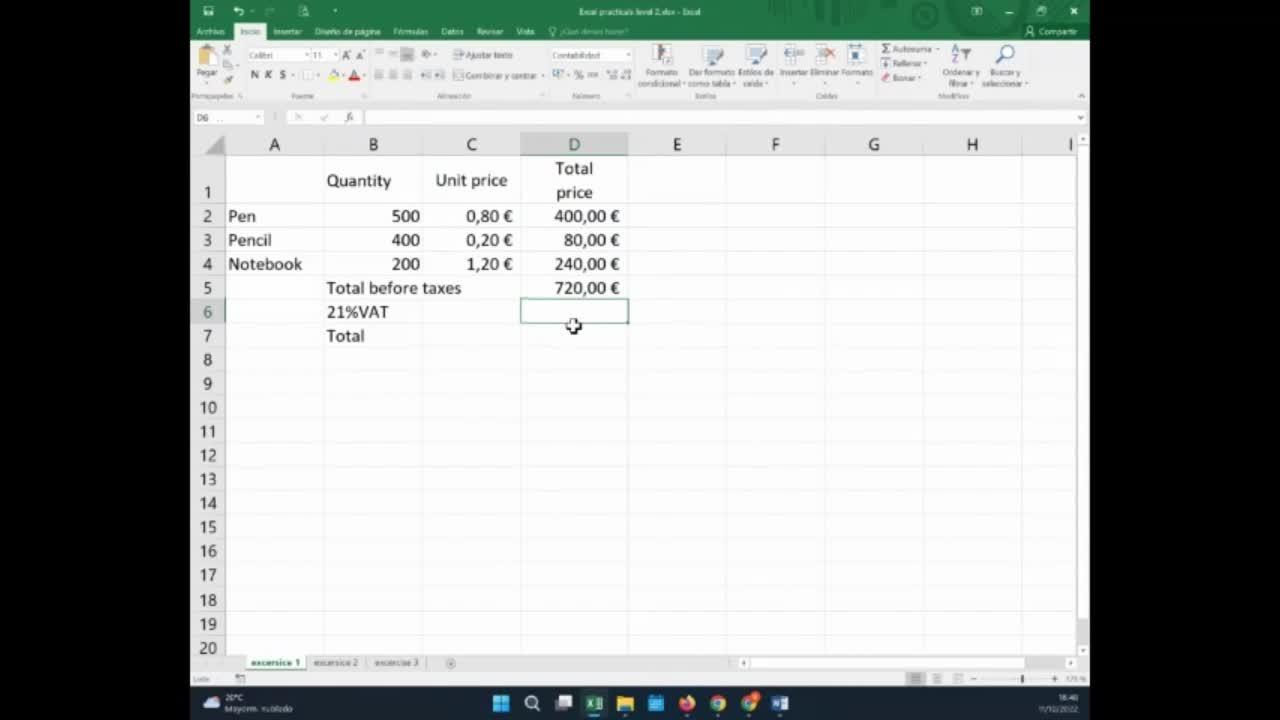Toggle underline with the S button
Viewport: 1280px width, 720px height.
pos(282,75)
